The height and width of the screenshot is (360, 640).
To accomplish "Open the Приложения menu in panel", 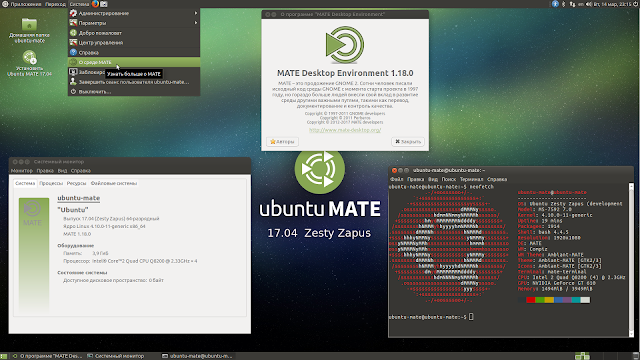I will [22, 4].
